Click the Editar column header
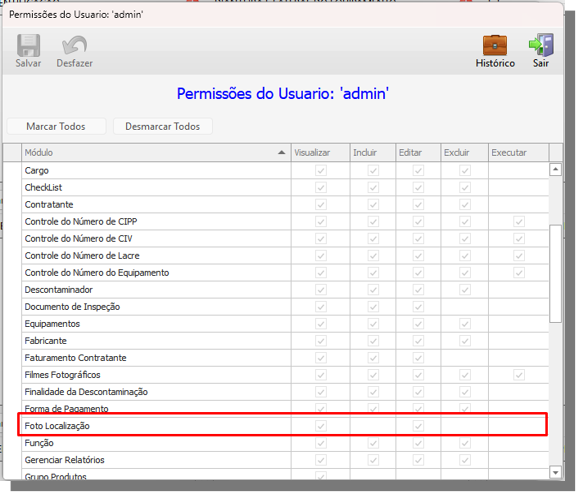The image size is (576, 492). pos(418,152)
